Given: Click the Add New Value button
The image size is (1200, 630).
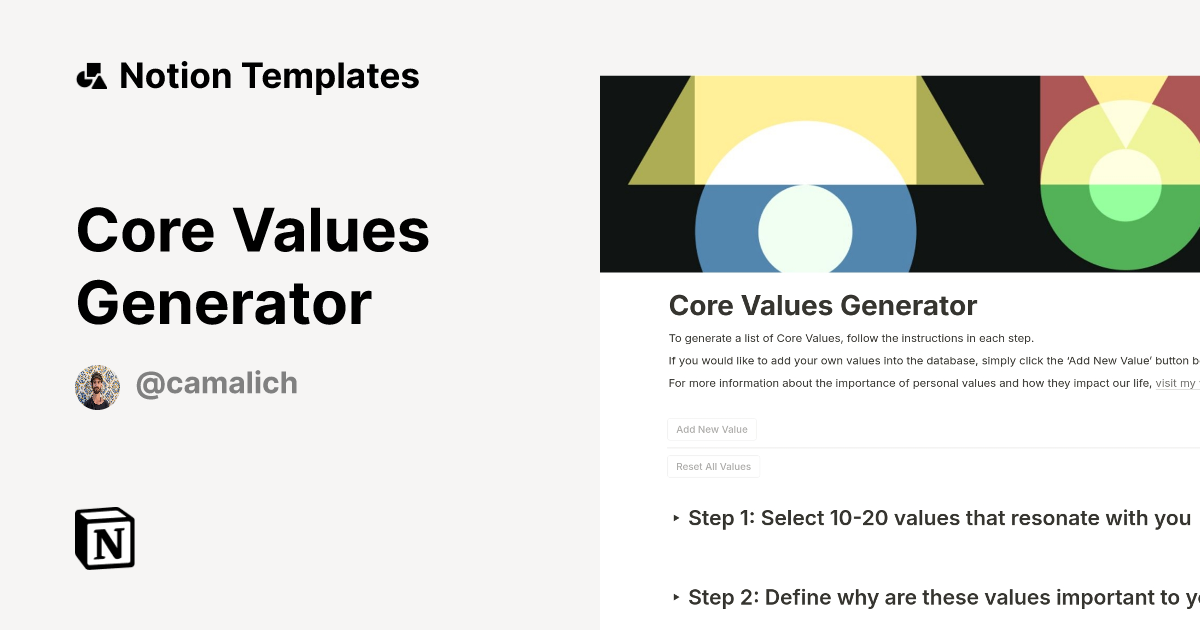Looking at the screenshot, I should pyautogui.click(x=712, y=429).
